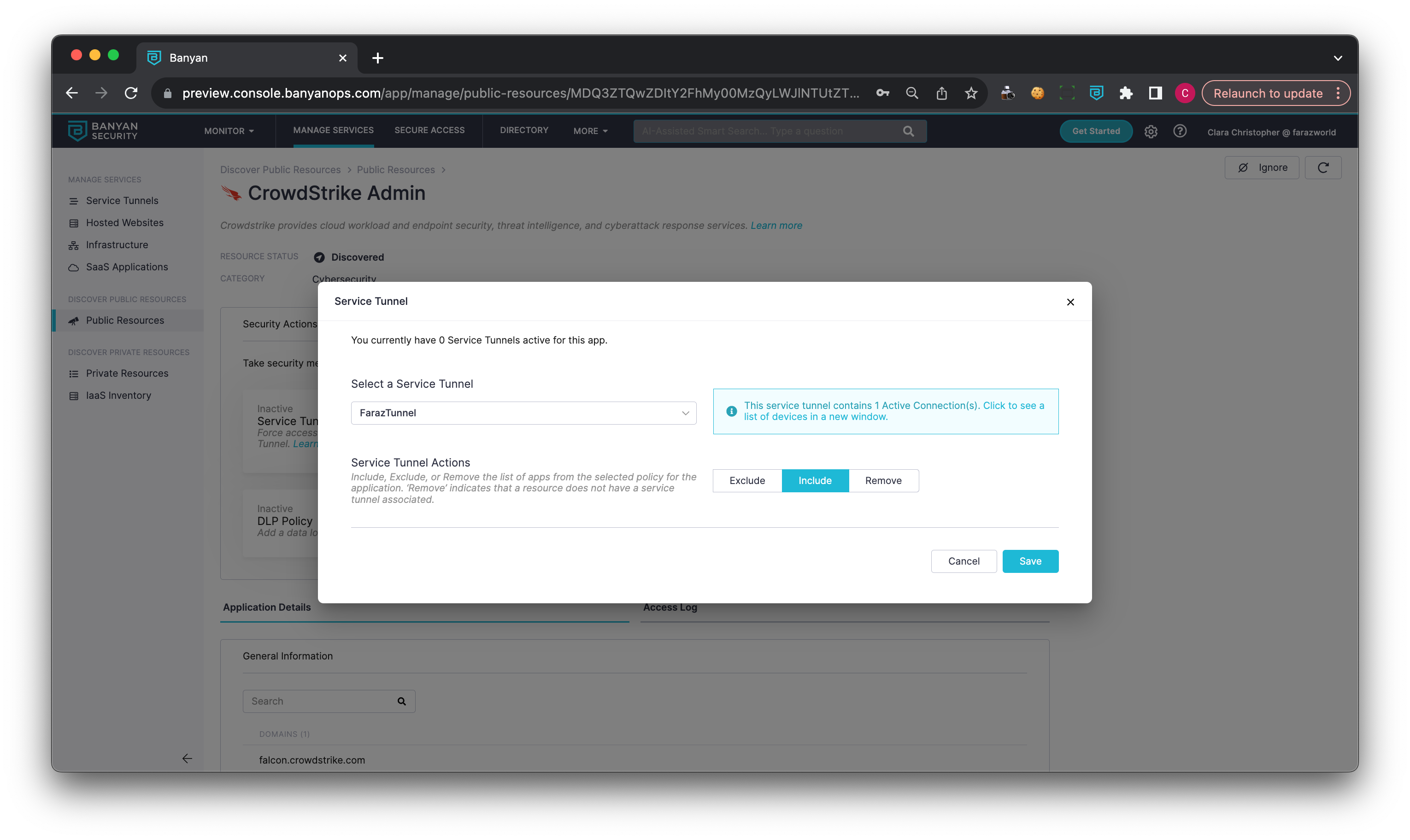Screen dimensions: 1410x840
Task: Click the falcon.crowdstrike.com domain entry
Action: 311,760
